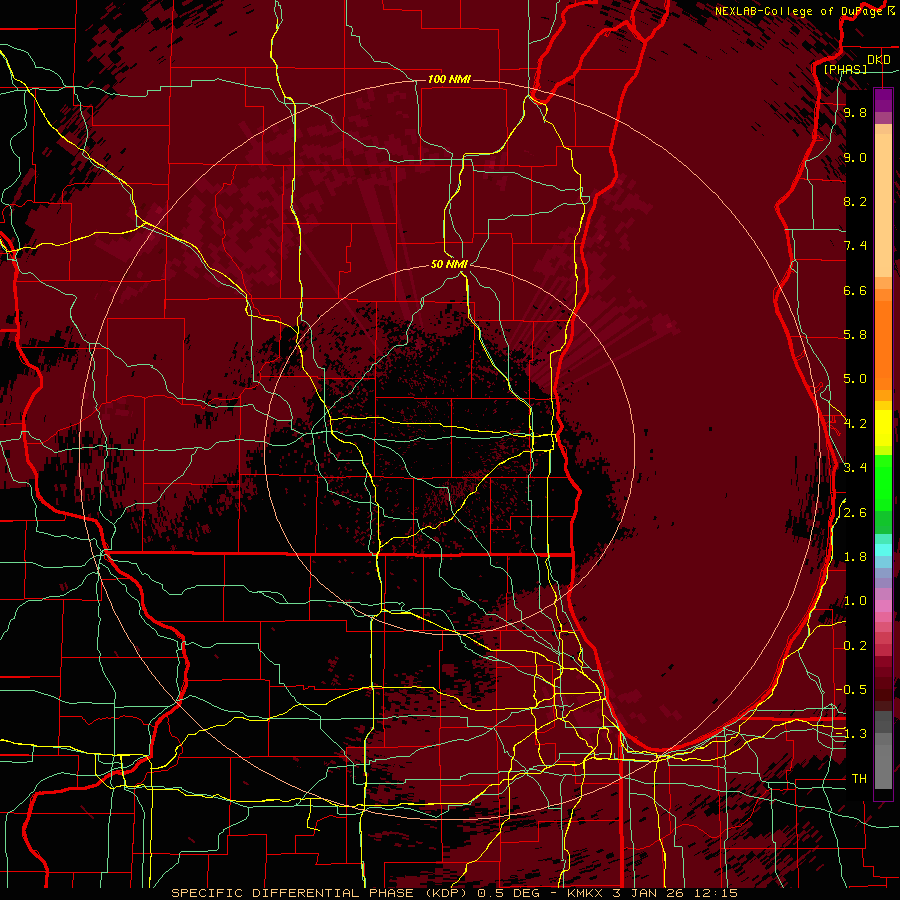
Task: Click the [PHAS] label above the color scale
Action: point(845,69)
